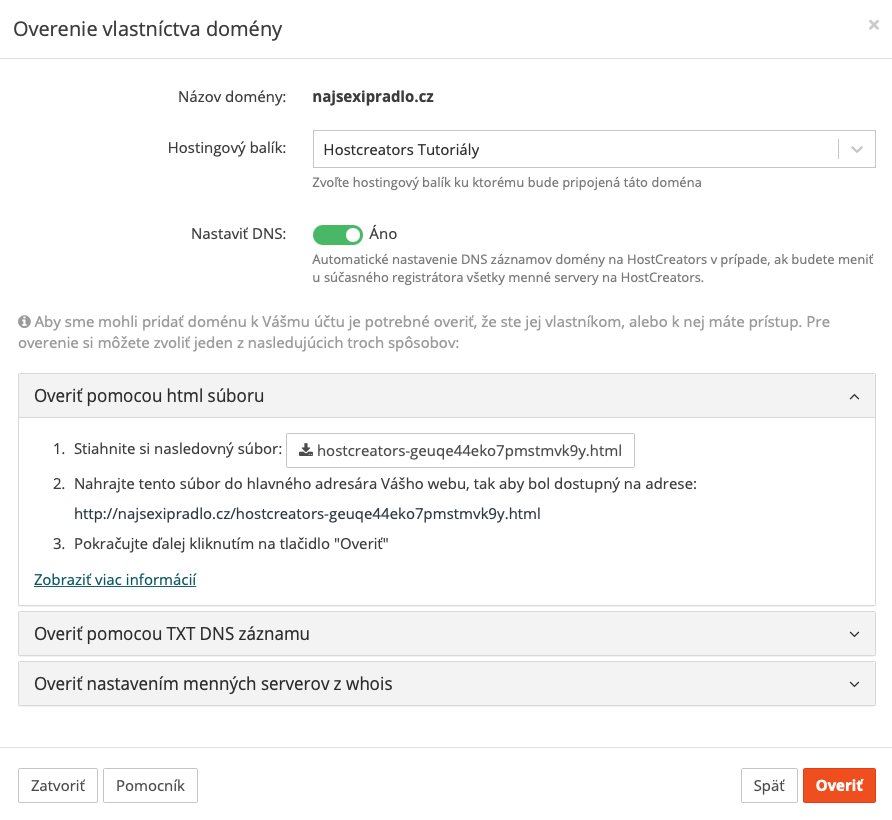Screen dimensions: 892x820
Task: Download the hostcreators-geuqe44eko7pmstmvk9y.html file
Action: point(460,451)
